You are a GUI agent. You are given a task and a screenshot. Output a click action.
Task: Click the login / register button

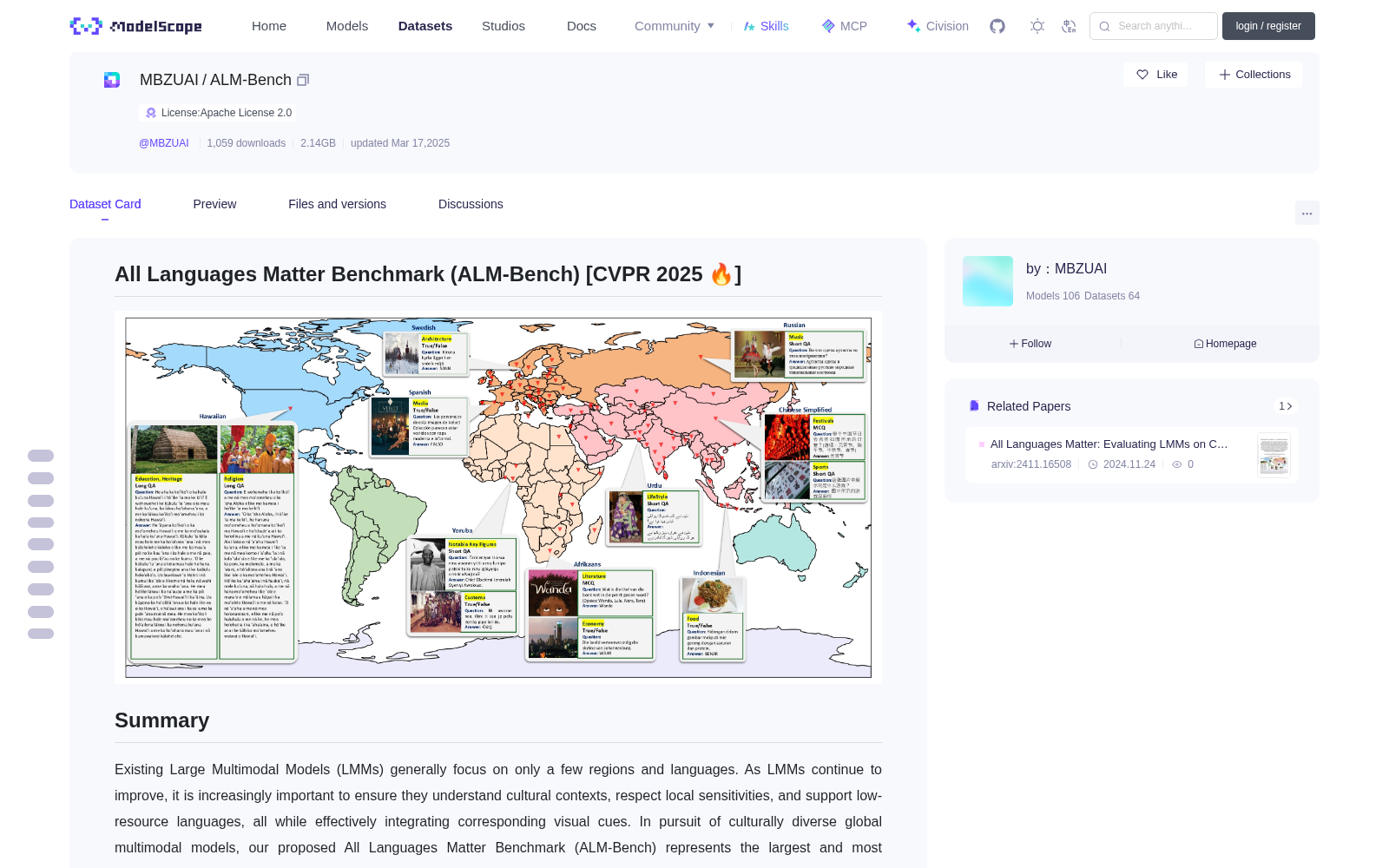tap(1268, 26)
